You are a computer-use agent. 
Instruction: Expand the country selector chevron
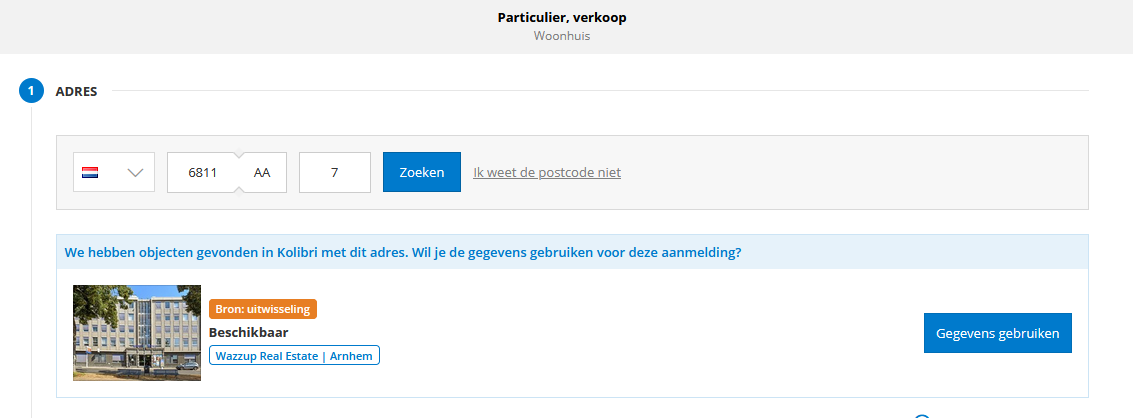point(135,172)
